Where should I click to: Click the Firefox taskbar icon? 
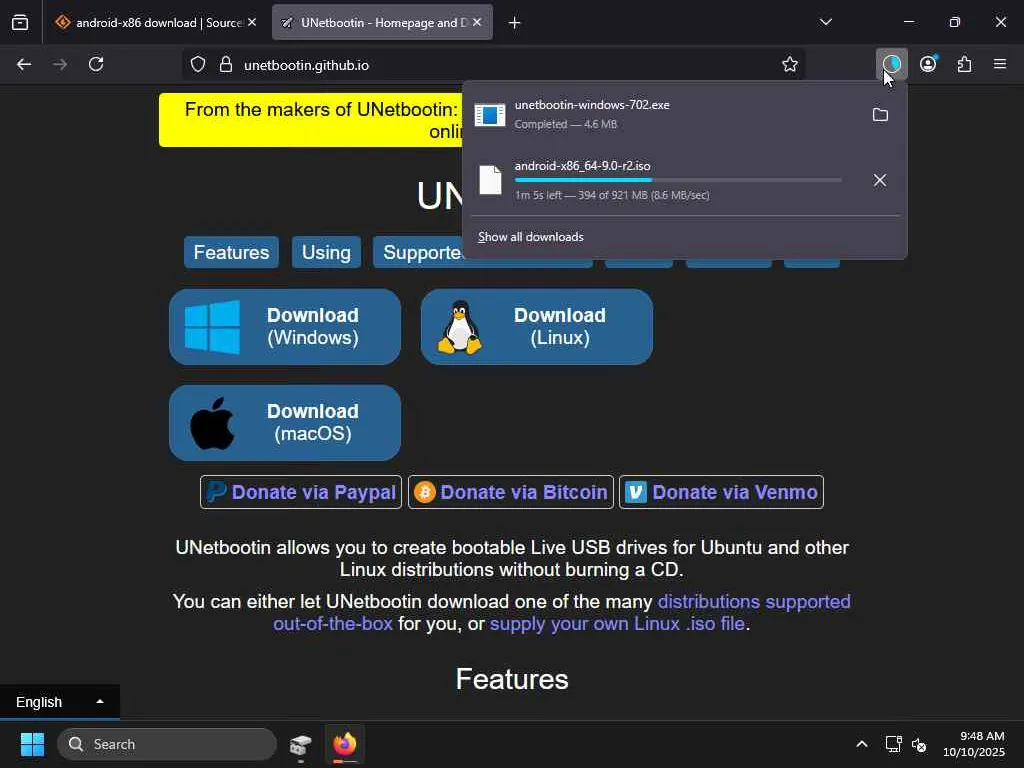click(345, 744)
